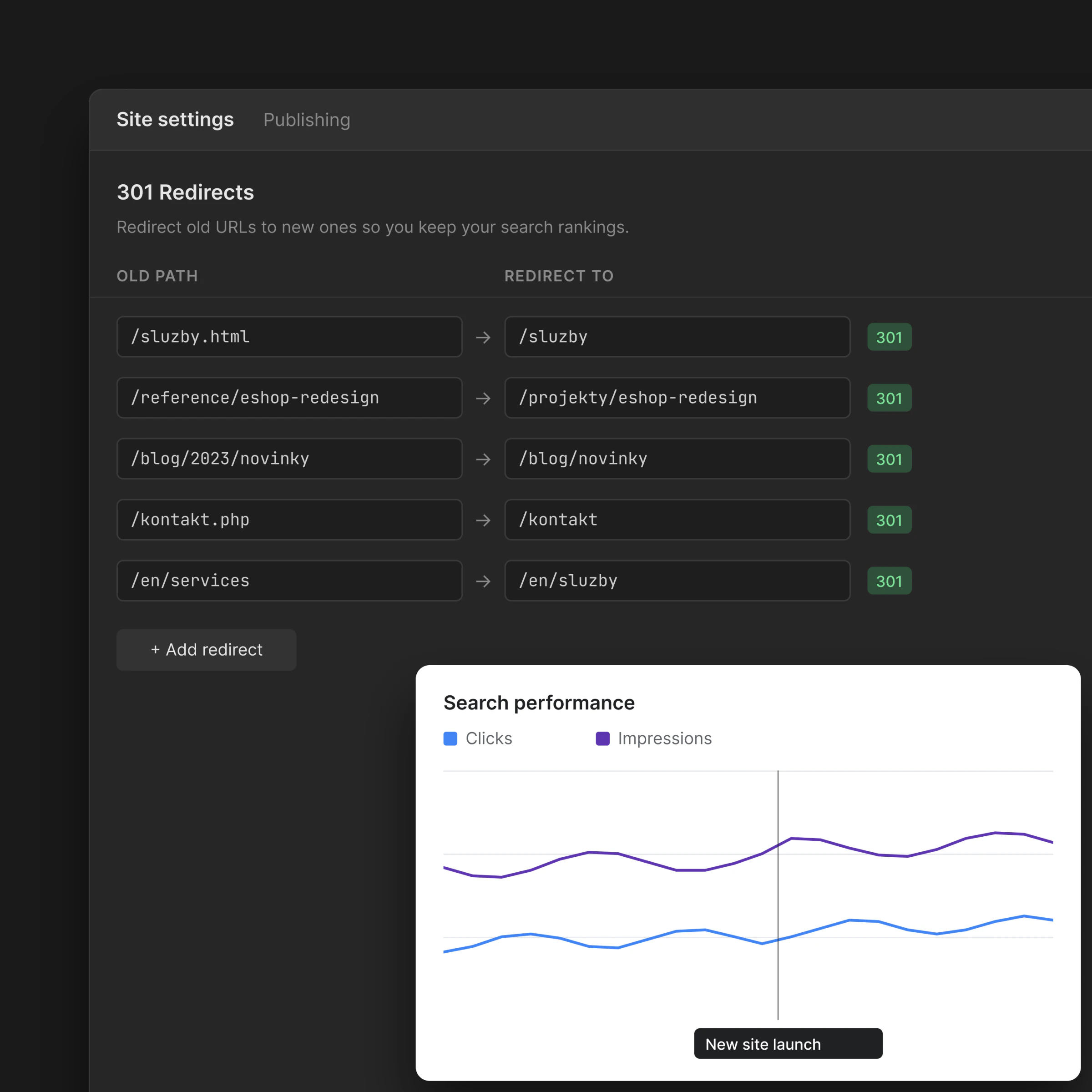Edit the /kontakt redirect target field
Viewport: 1092px width, 1092px height.
677,520
